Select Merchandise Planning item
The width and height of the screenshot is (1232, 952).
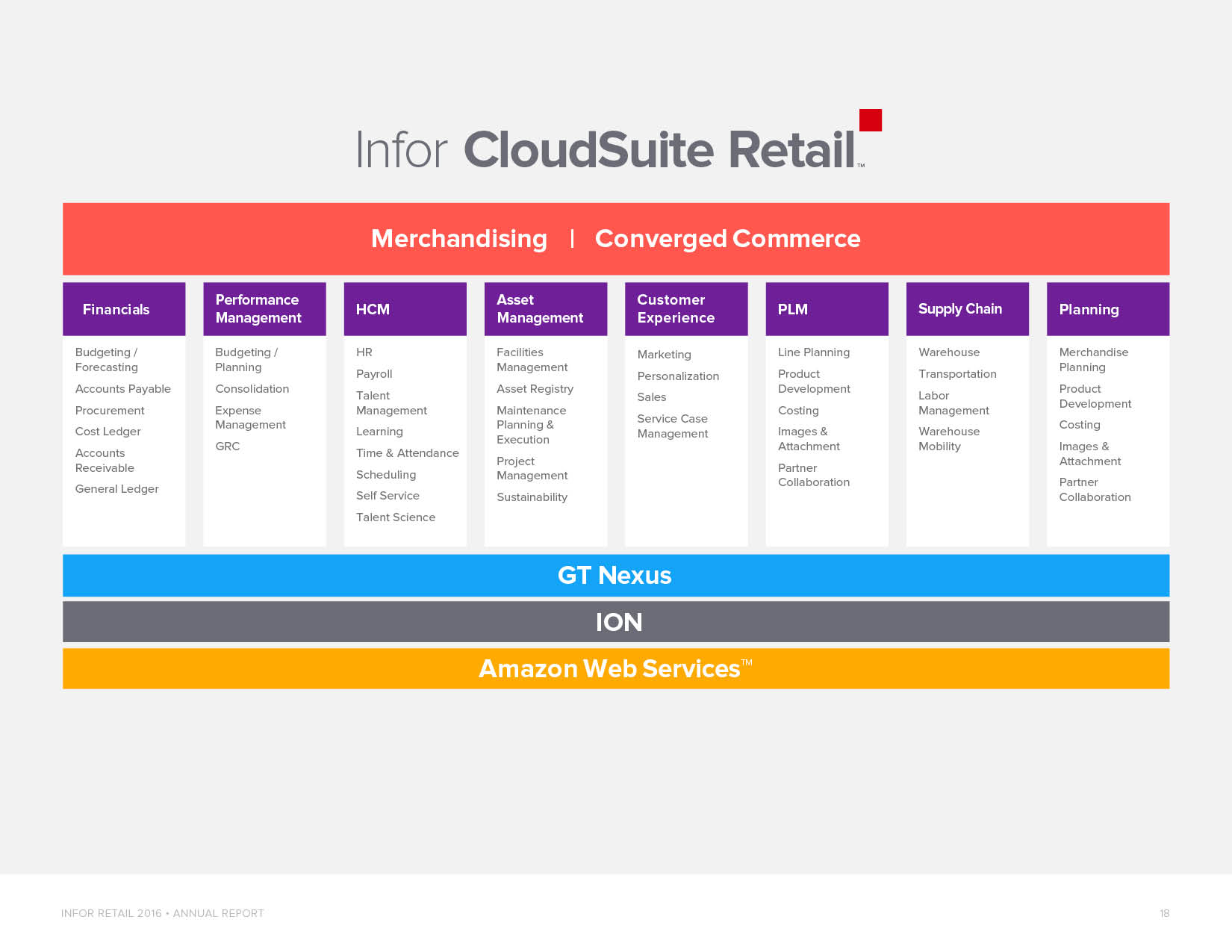(x=1094, y=360)
